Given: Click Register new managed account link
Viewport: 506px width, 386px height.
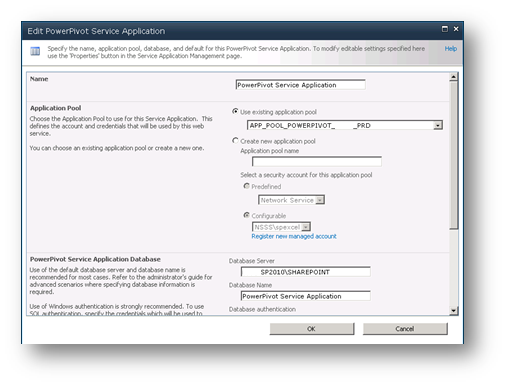Looking at the screenshot, I should [x=294, y=236].
